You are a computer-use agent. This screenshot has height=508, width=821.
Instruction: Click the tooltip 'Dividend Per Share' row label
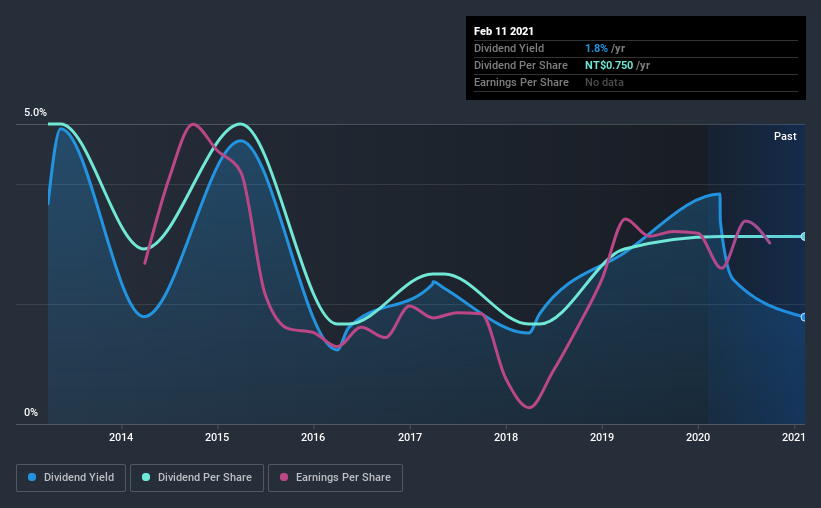pyautogui.click(x=520, y=65)
